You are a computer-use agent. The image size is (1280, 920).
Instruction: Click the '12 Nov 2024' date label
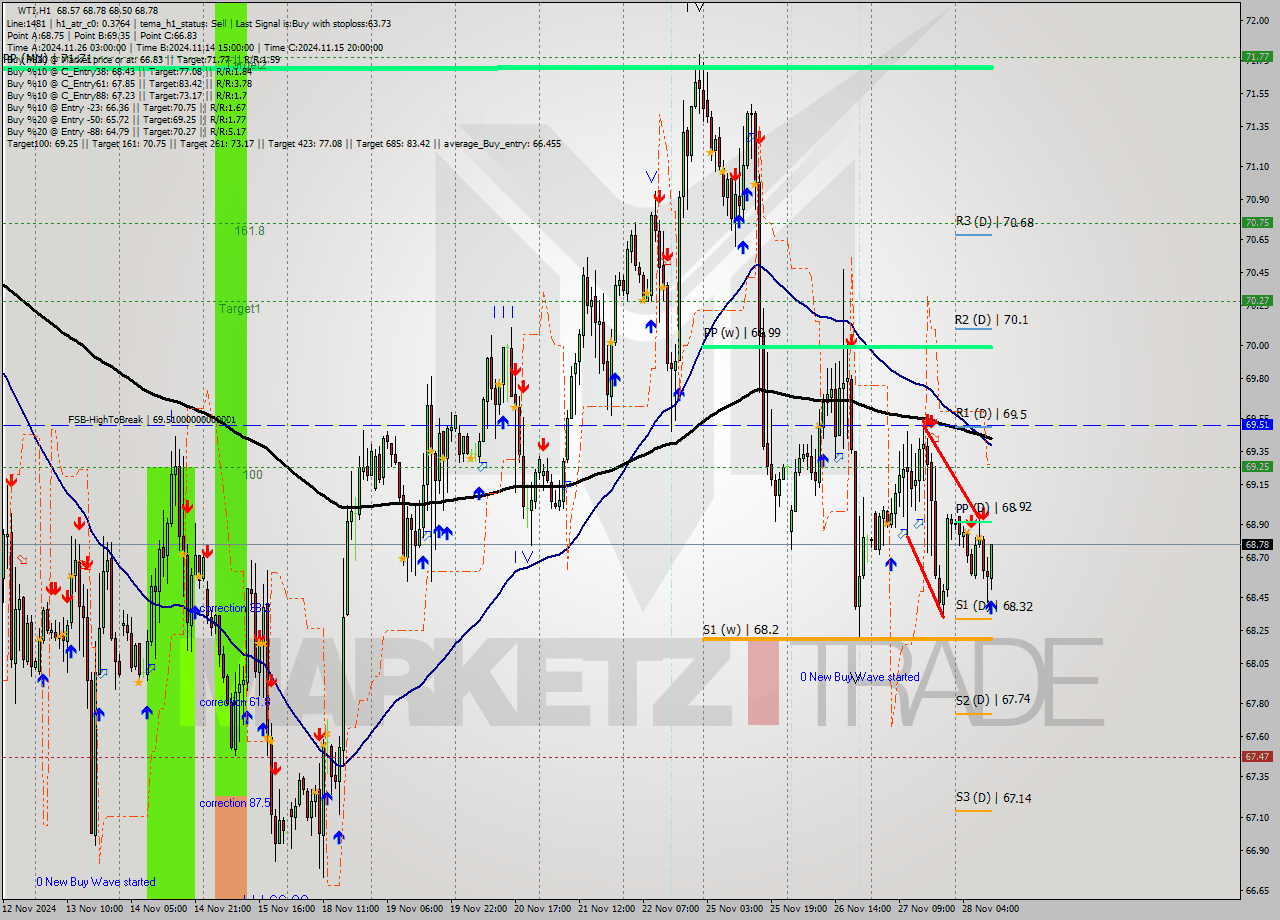30,909
